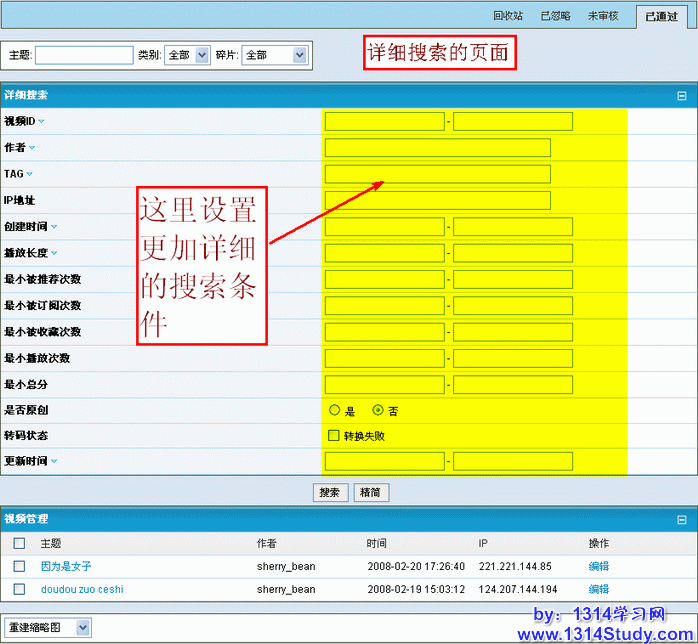Click the 主题 text input field

[x=84, y=55]
